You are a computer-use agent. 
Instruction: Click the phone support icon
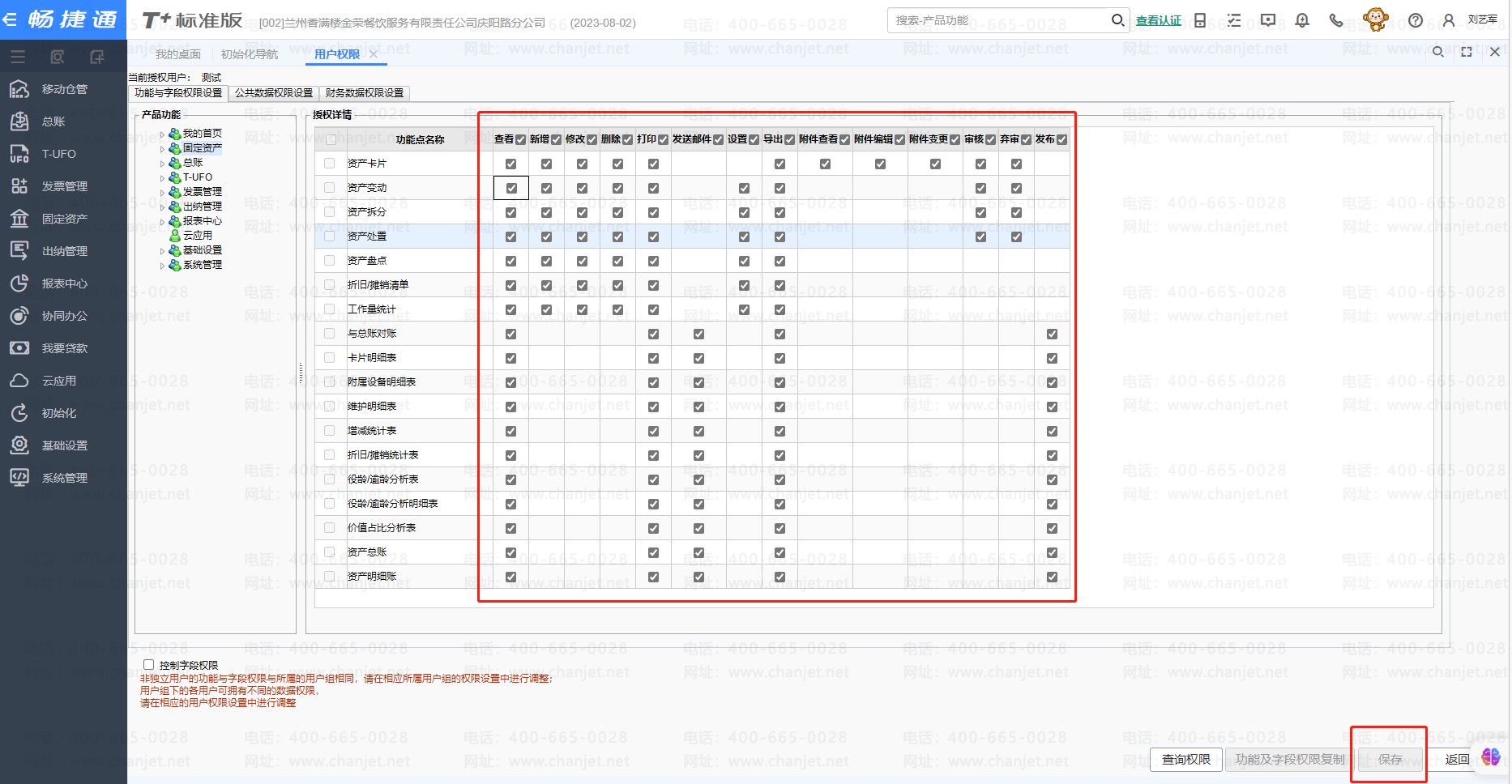[1336, 20]
